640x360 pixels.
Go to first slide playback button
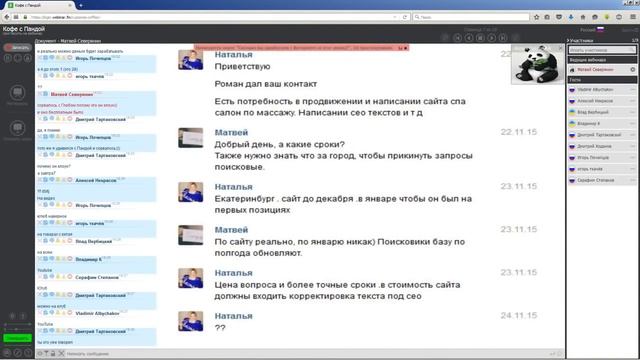click(x=458, y=38)
